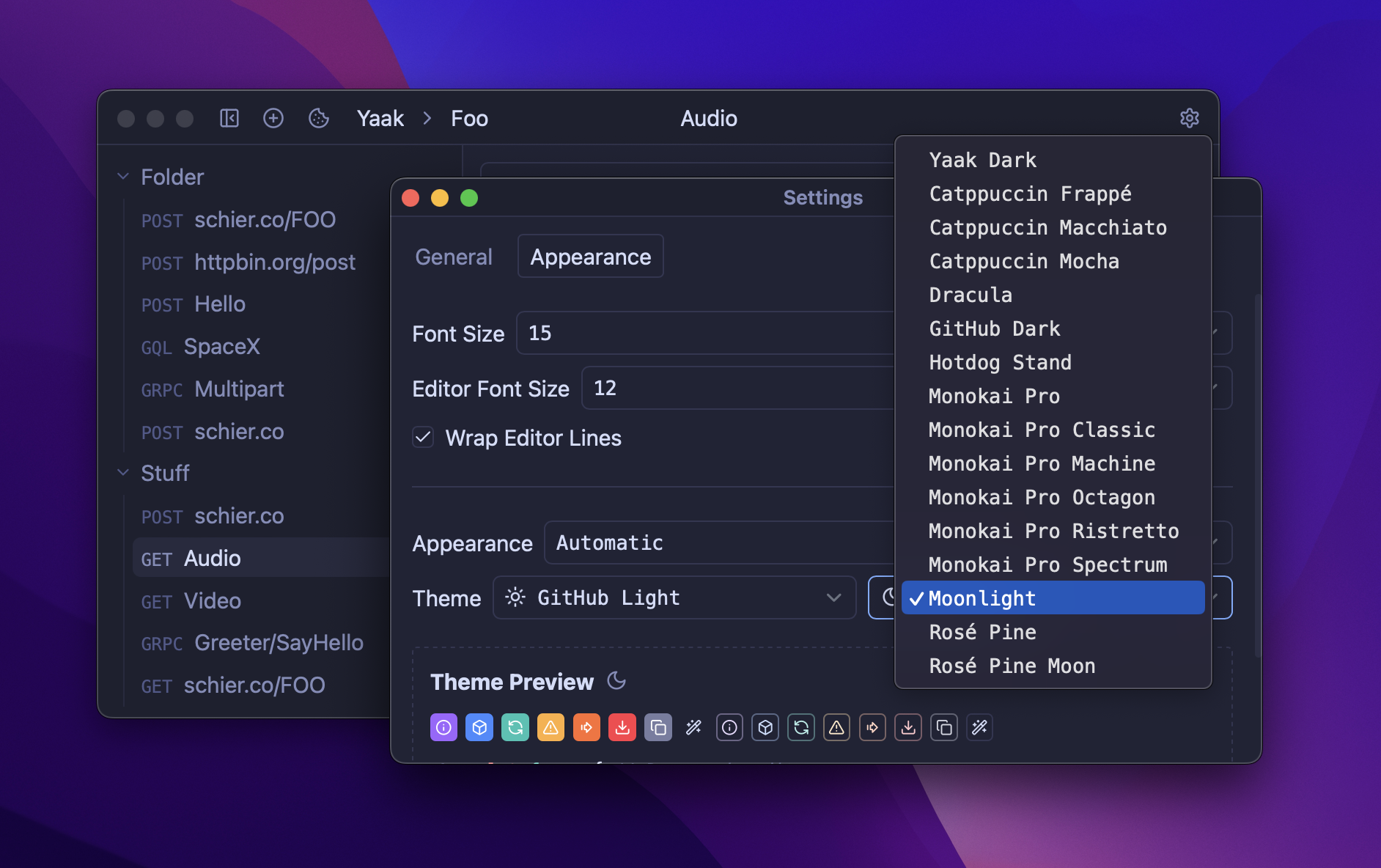Choose Catppuccin Mocha theme
Viewport: 1381px width, 868px height.
1053,261
